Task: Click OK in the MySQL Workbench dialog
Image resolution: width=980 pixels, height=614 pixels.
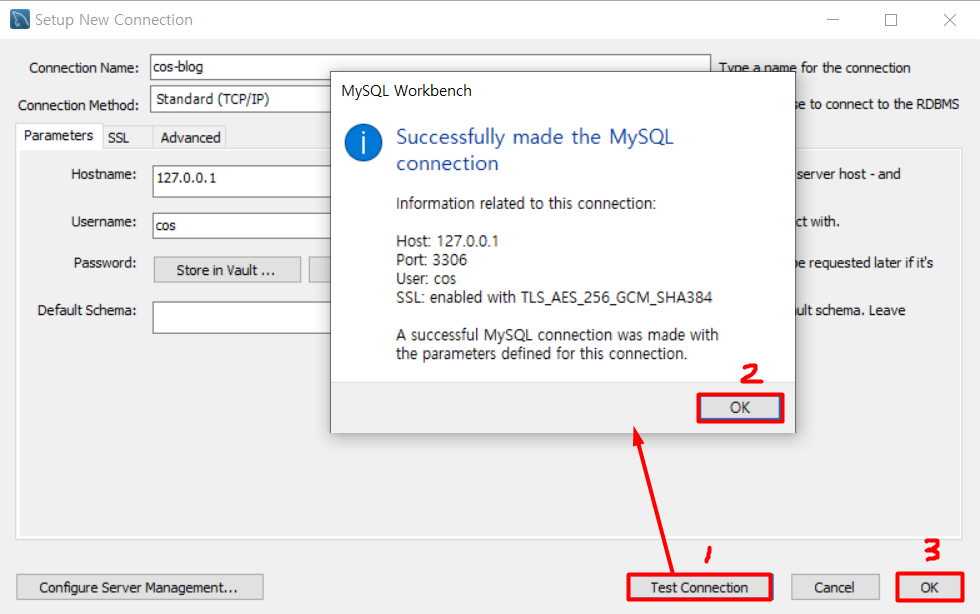Action: pyautogui.click(x=740, y=408)
